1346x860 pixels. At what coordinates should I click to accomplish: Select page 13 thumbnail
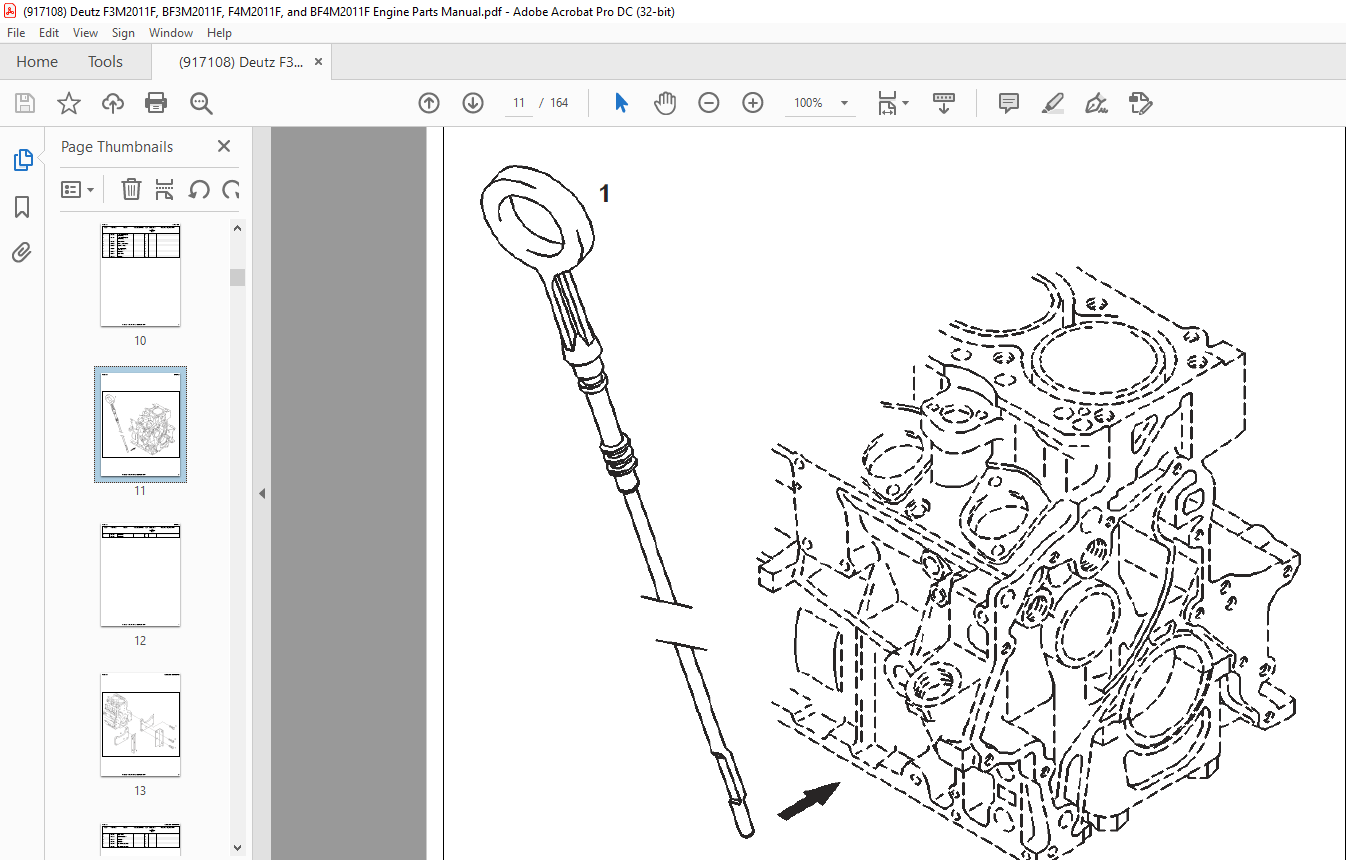coord(140,725)
